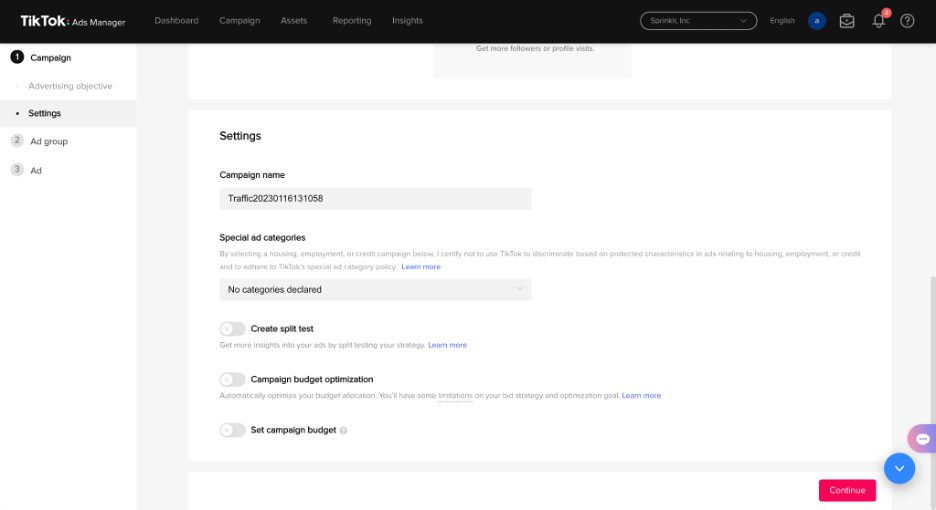The height and width of the screenshot is (510, 936).
Task: Open the Dashboard menu
Action: 177,20
